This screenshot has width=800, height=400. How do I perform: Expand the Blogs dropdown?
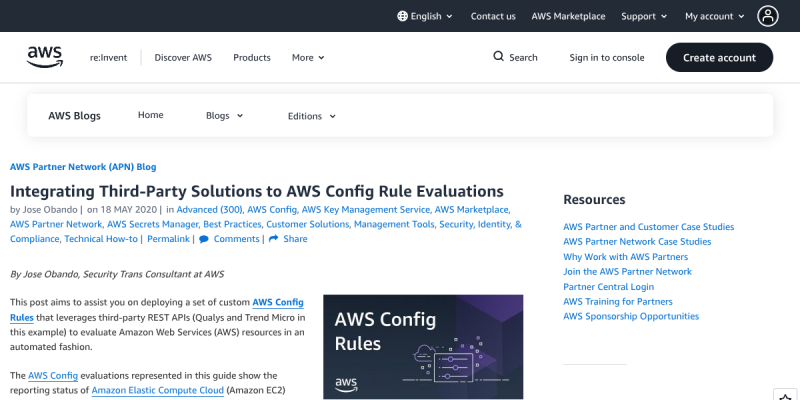coord(224,116)
